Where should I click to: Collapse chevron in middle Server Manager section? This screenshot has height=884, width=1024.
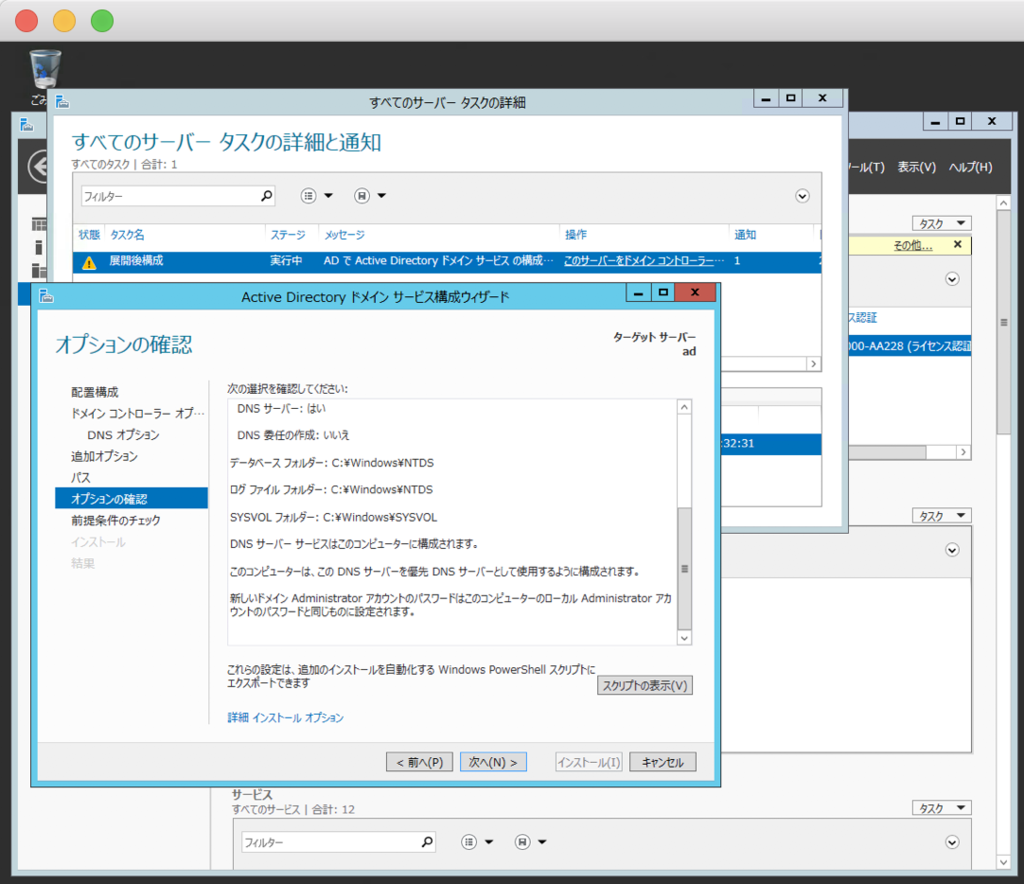[x=952, y=550]
